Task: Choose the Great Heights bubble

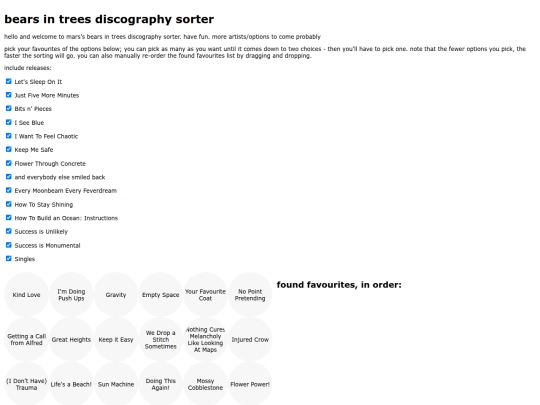Action: click(71, 339)
